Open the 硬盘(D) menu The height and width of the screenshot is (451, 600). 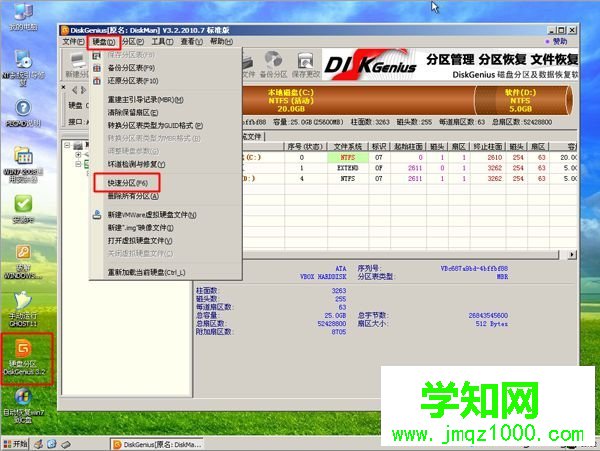[x=104, y=42]
